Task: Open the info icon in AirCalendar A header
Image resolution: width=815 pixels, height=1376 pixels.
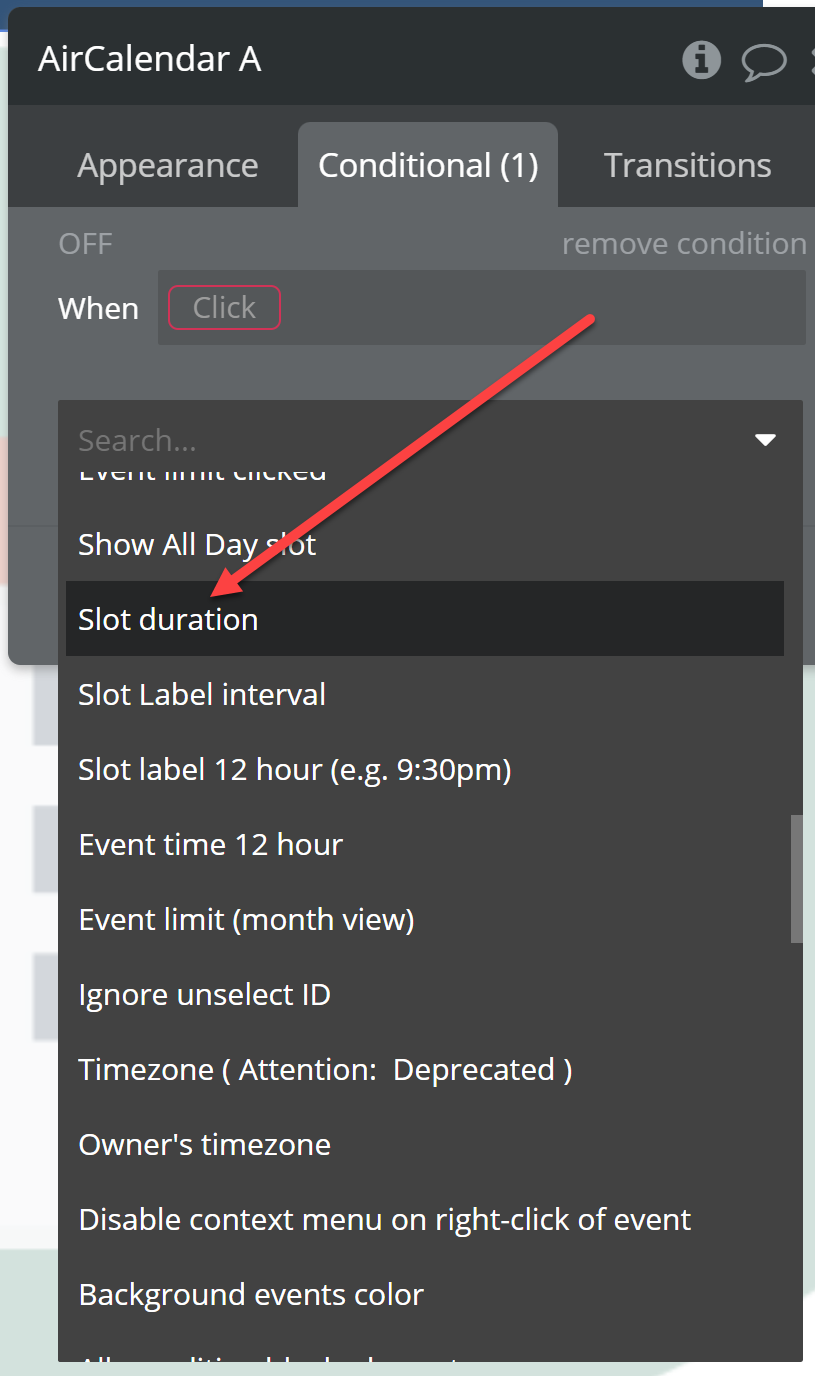Action: 701,60
